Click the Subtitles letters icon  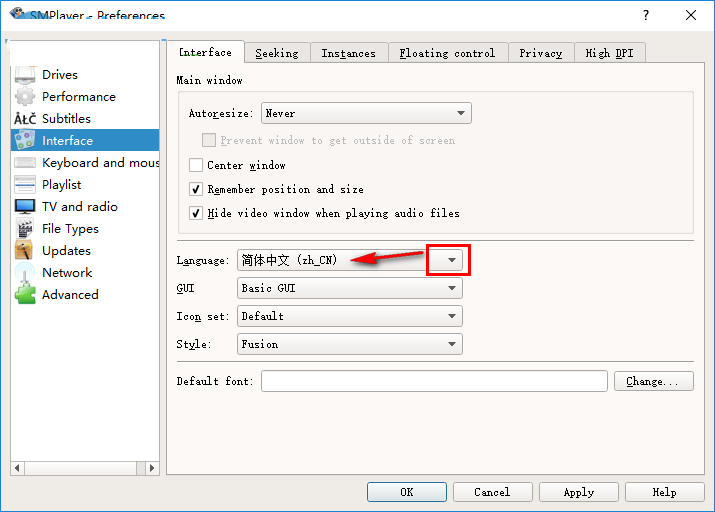25,119
